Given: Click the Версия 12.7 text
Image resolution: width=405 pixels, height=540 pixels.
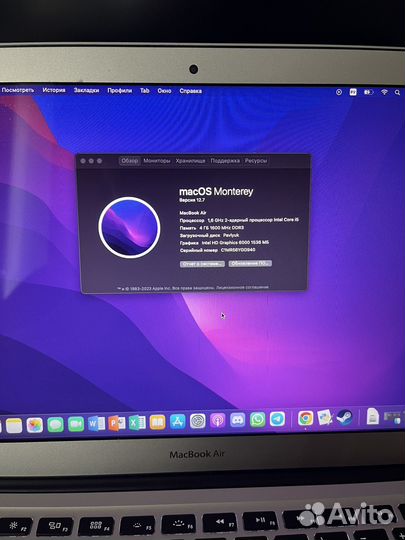Looking at the screenshot, I should (192, 200).
